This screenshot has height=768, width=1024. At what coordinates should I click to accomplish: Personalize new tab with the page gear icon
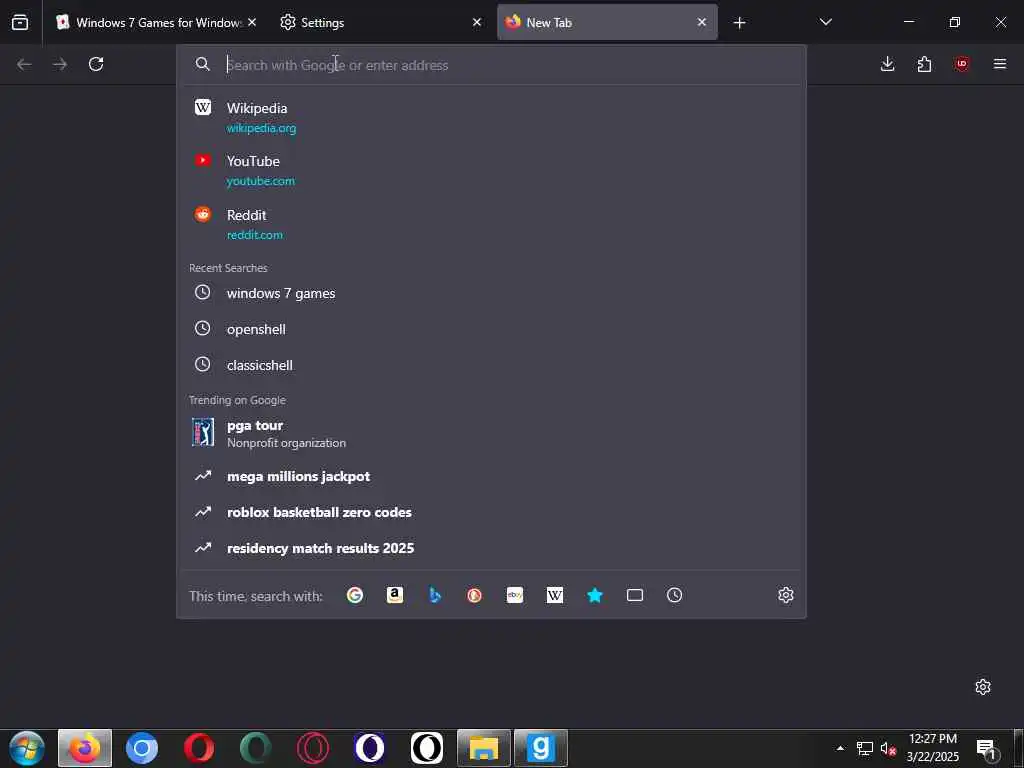point(983,687)
